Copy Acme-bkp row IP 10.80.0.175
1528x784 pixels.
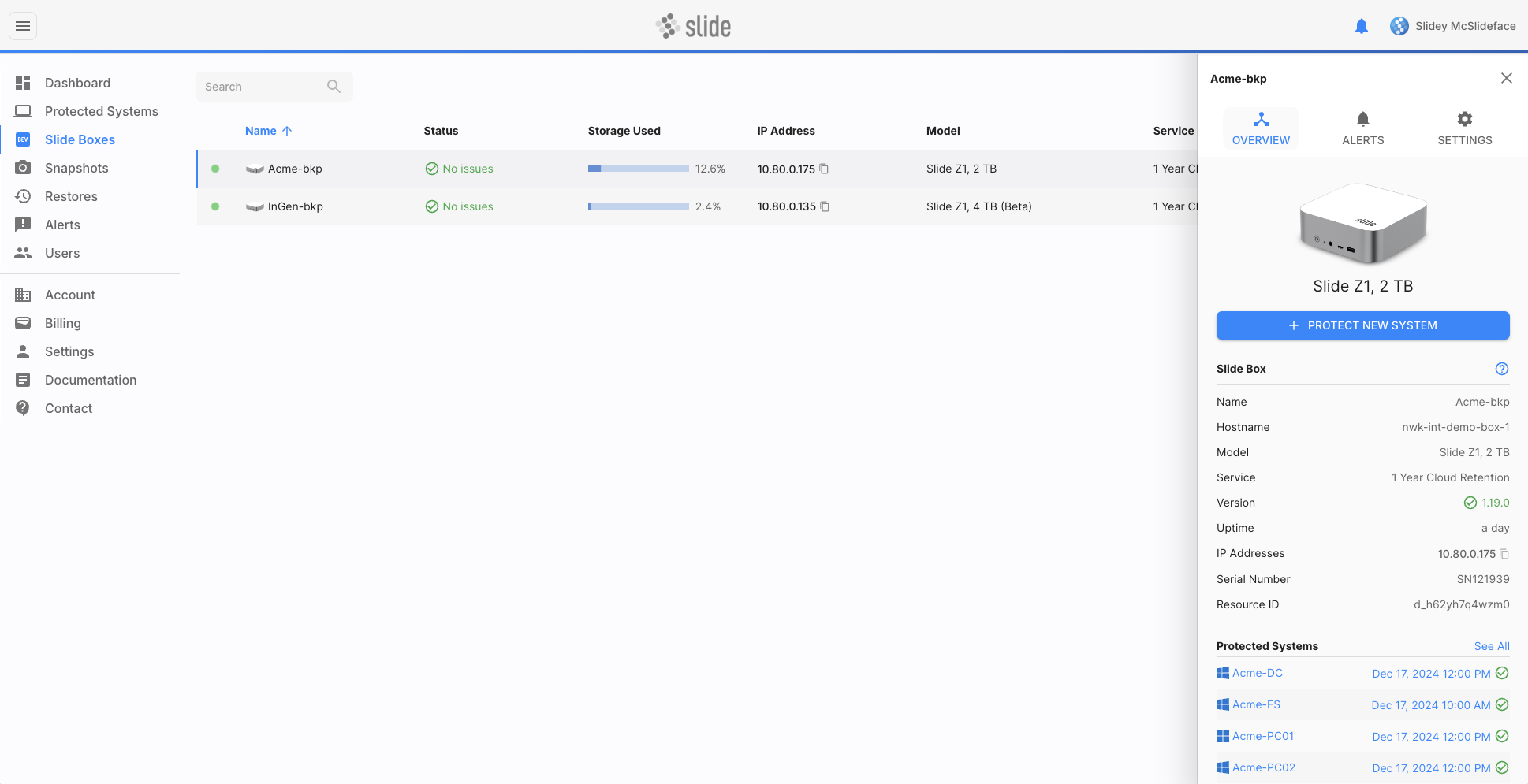pyautogui.click(x=824, y=169)
